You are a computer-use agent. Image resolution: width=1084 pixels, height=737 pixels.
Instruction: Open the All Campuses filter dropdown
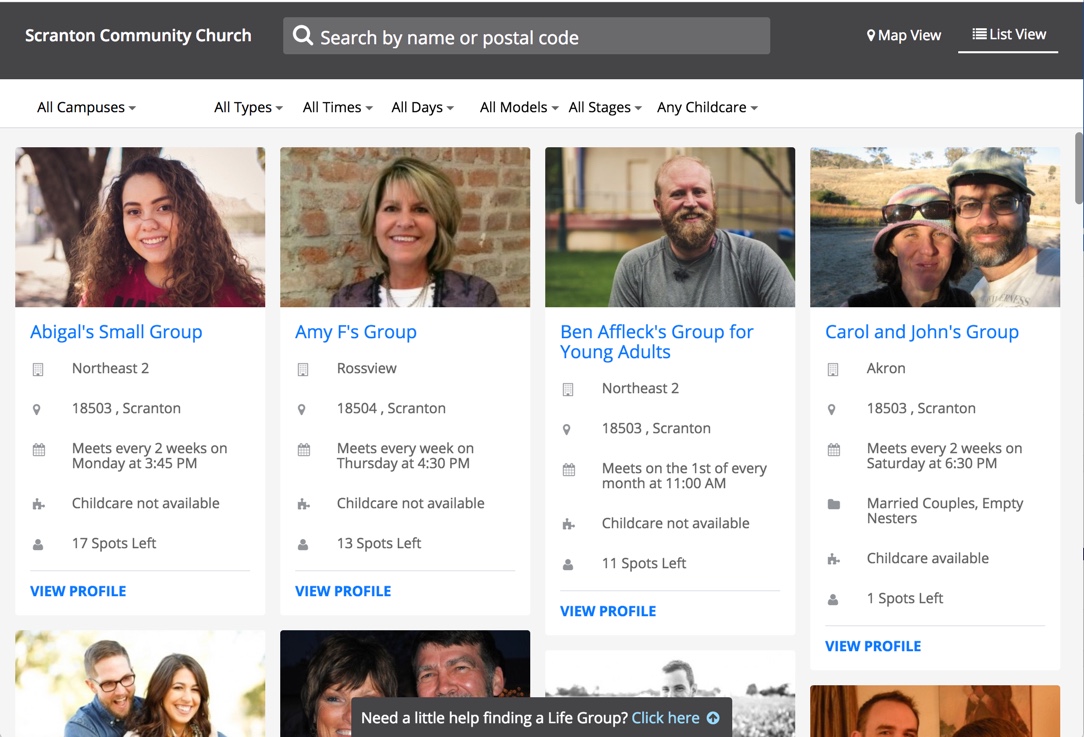tap(86, 107)
